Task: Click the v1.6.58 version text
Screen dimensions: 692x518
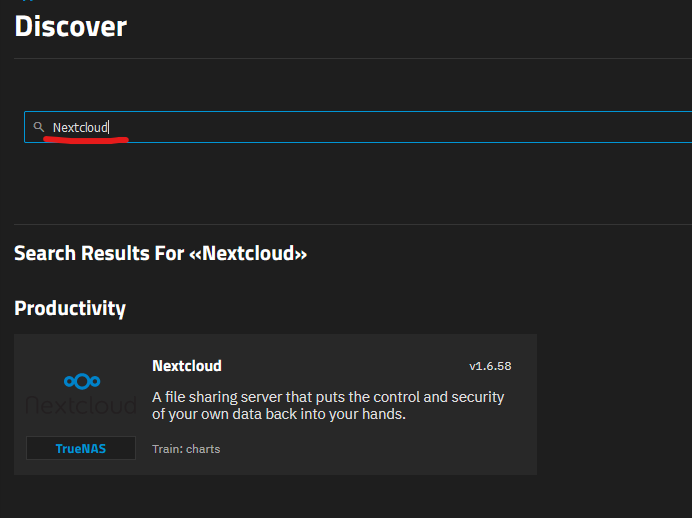Action: pyautogui.click(x=490, y=366)
